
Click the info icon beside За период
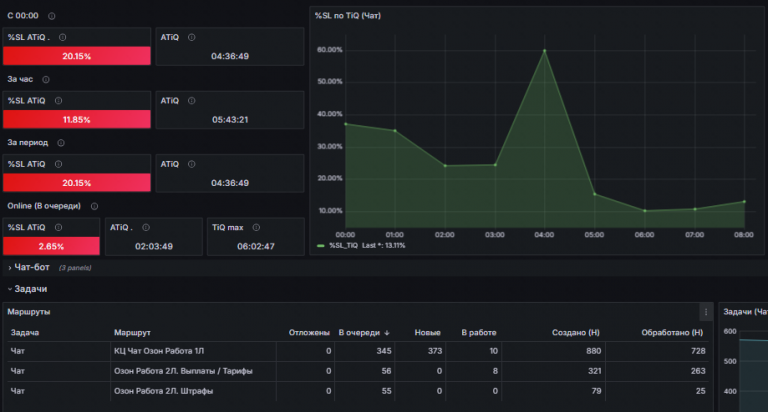coord(61,143)
